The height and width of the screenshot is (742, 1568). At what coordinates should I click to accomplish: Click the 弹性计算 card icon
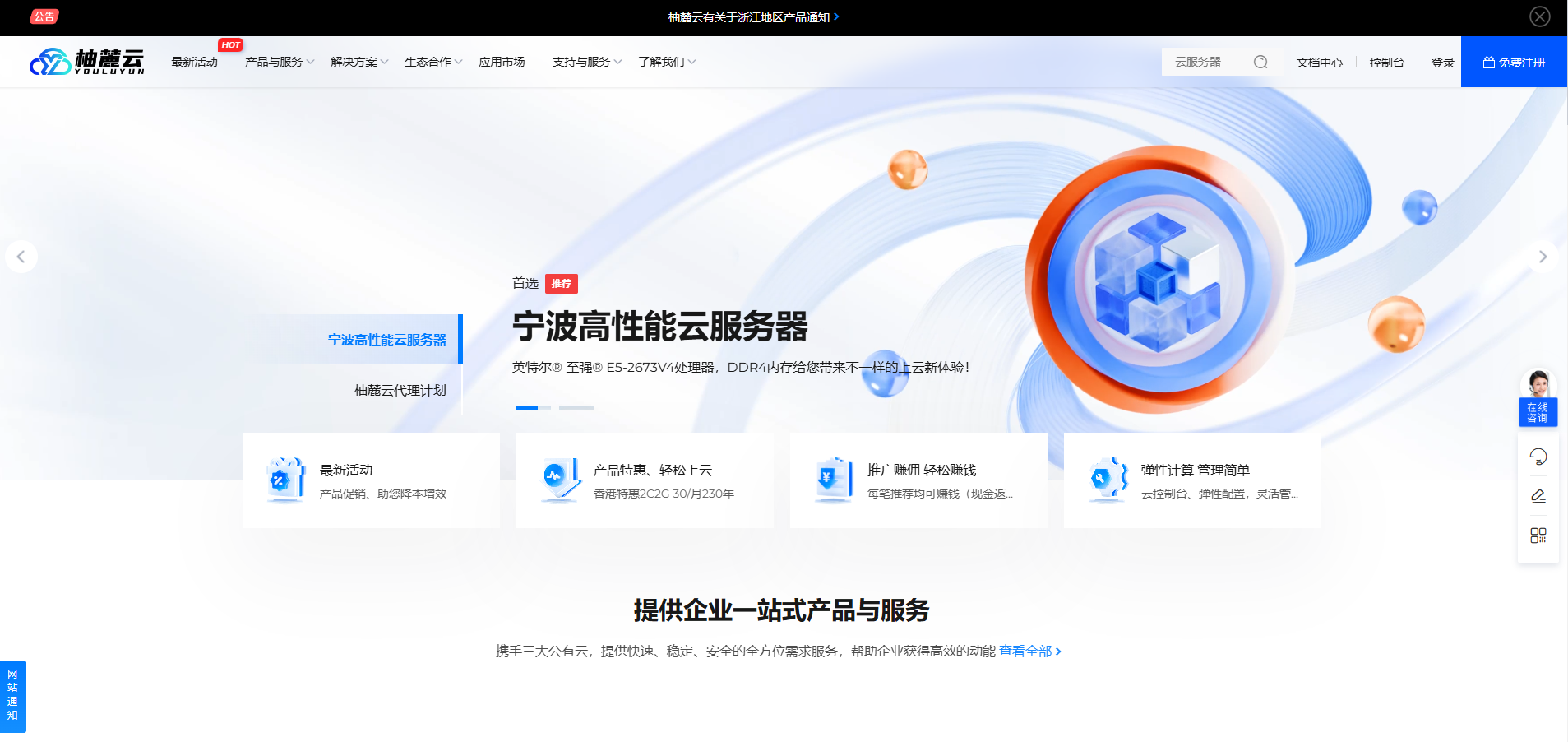pos(1108,480)
